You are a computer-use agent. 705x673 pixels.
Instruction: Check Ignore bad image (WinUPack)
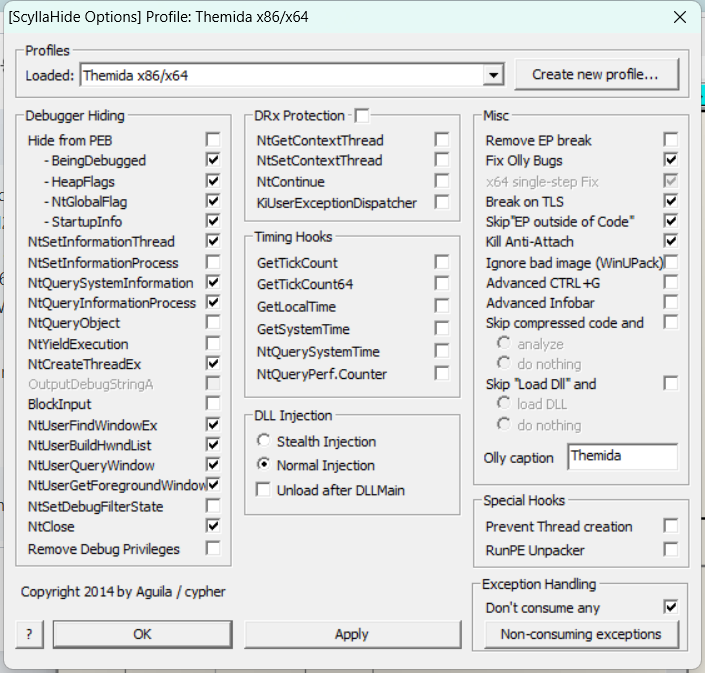tap(671, 262)
